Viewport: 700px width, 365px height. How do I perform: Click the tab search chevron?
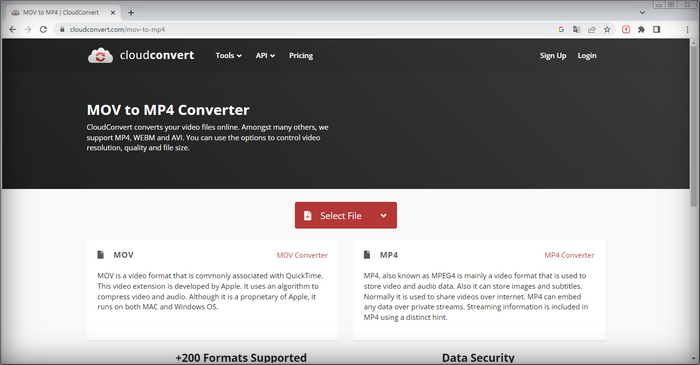click(x=642, y=12)
